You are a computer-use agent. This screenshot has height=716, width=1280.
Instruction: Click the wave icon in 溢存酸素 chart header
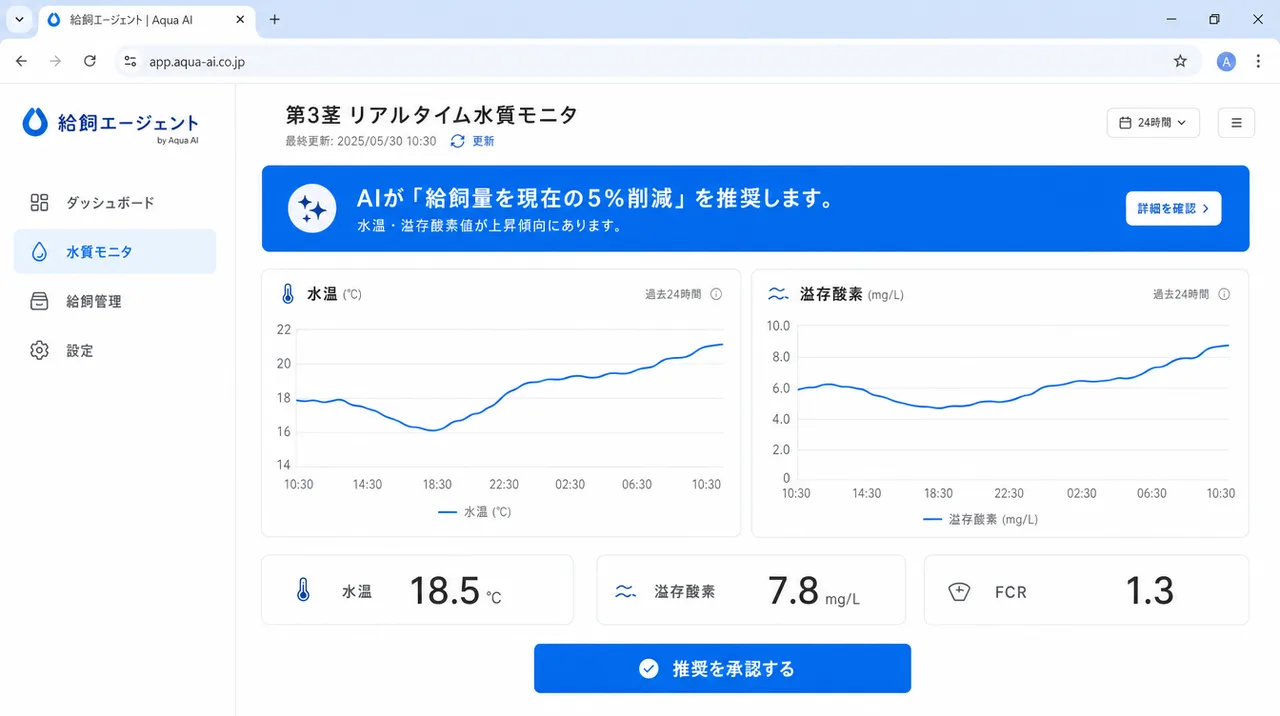(x=777, y=294)
